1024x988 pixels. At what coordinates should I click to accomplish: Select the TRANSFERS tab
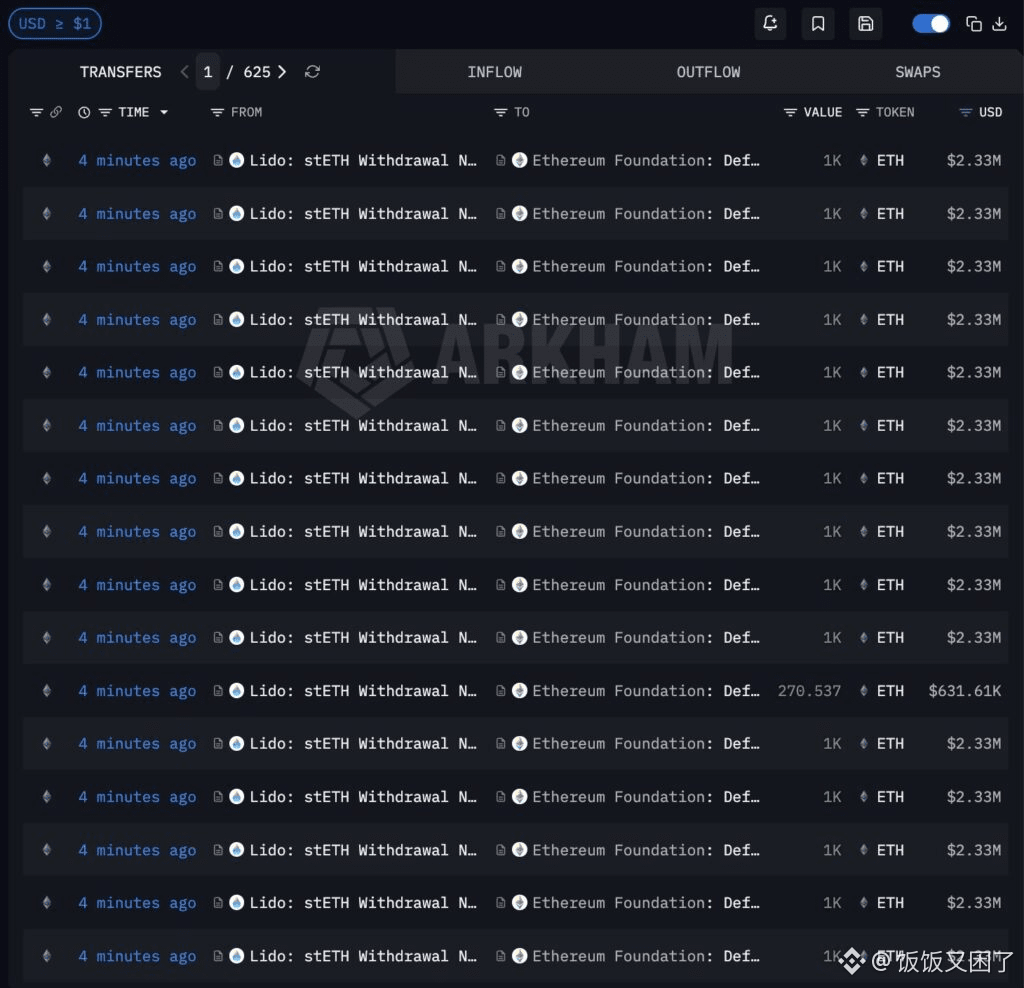[120, 72]
